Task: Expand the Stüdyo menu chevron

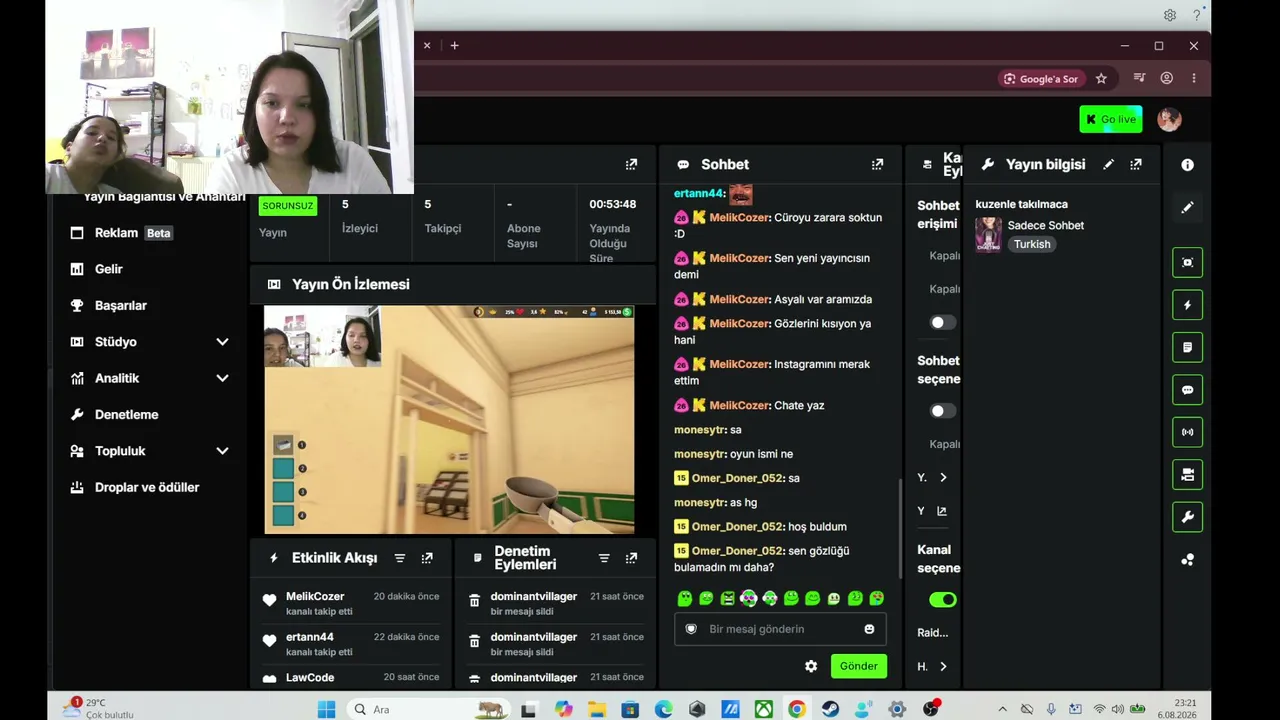Action: [x=222, y=342]
